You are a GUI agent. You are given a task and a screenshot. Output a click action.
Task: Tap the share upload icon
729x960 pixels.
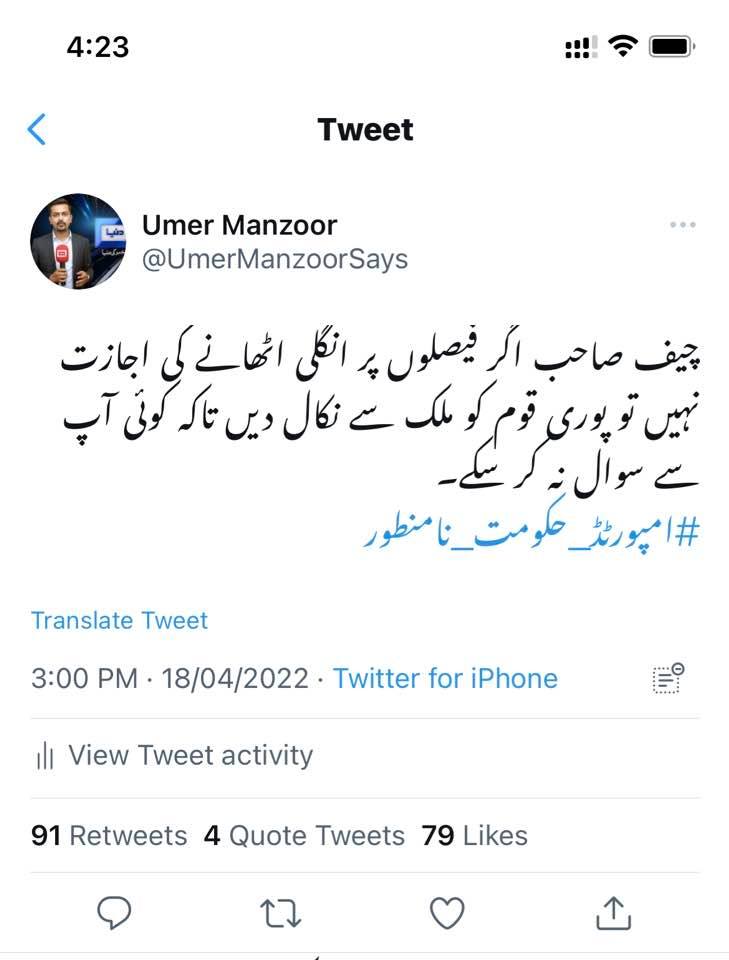click(x=613, y=913)
